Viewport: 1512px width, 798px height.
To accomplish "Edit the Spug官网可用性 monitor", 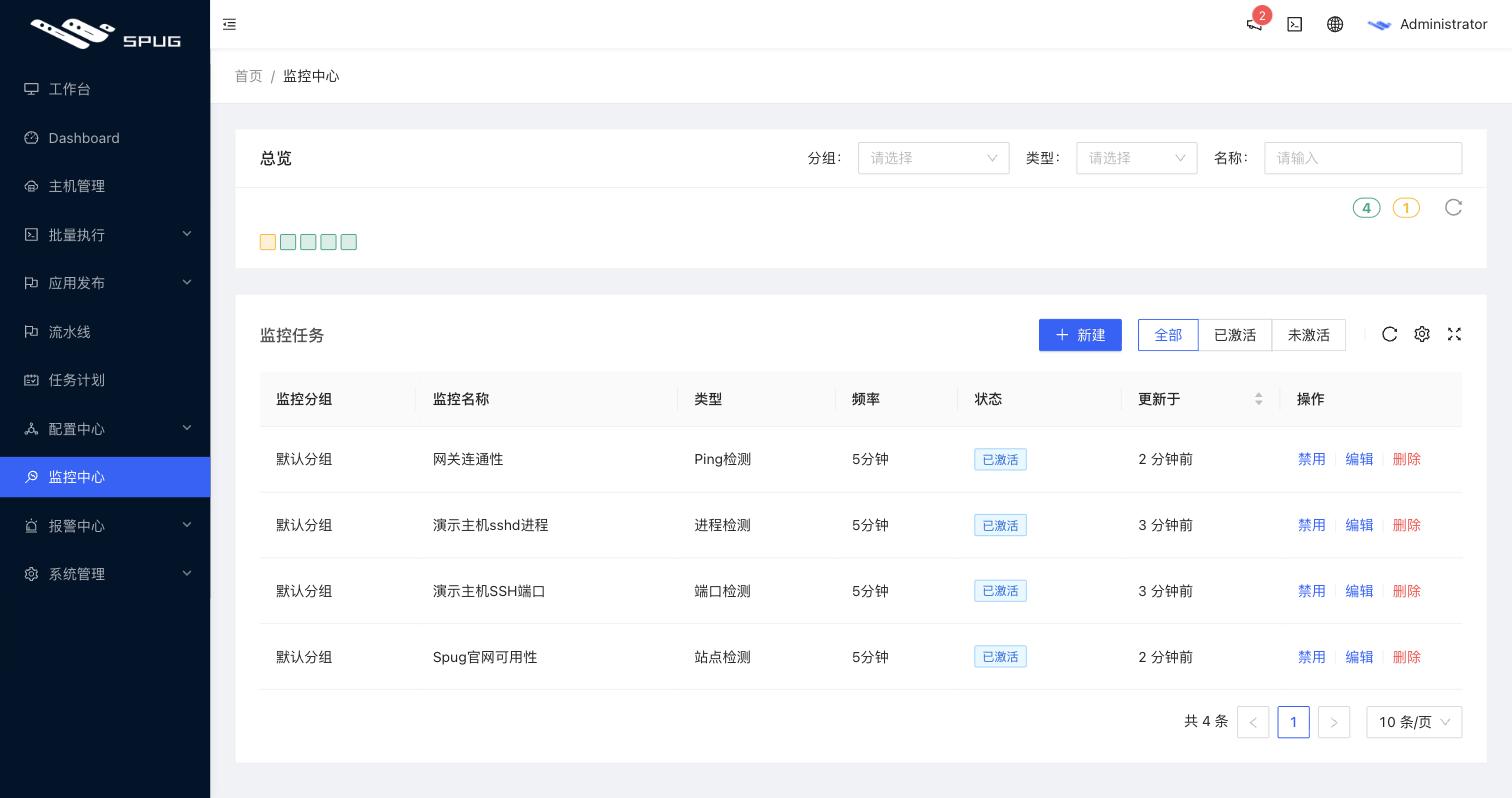I will click(x=1359, y=657).
